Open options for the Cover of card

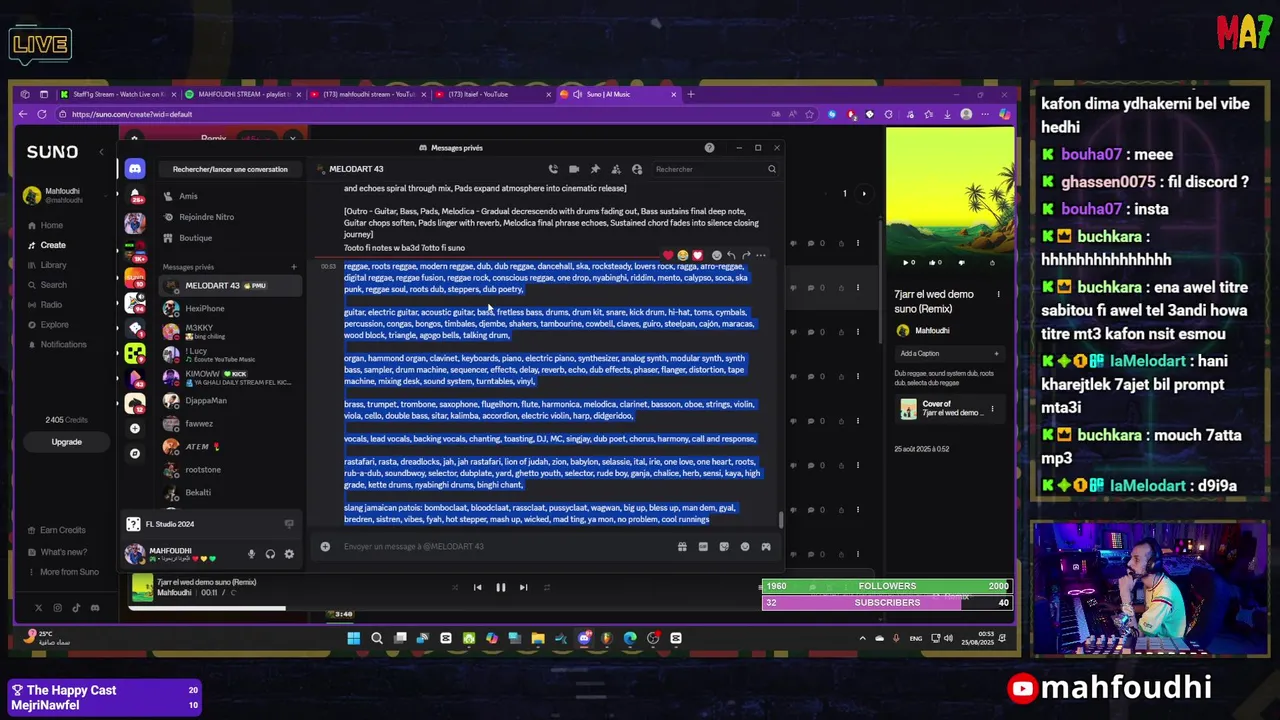[992, 409]
